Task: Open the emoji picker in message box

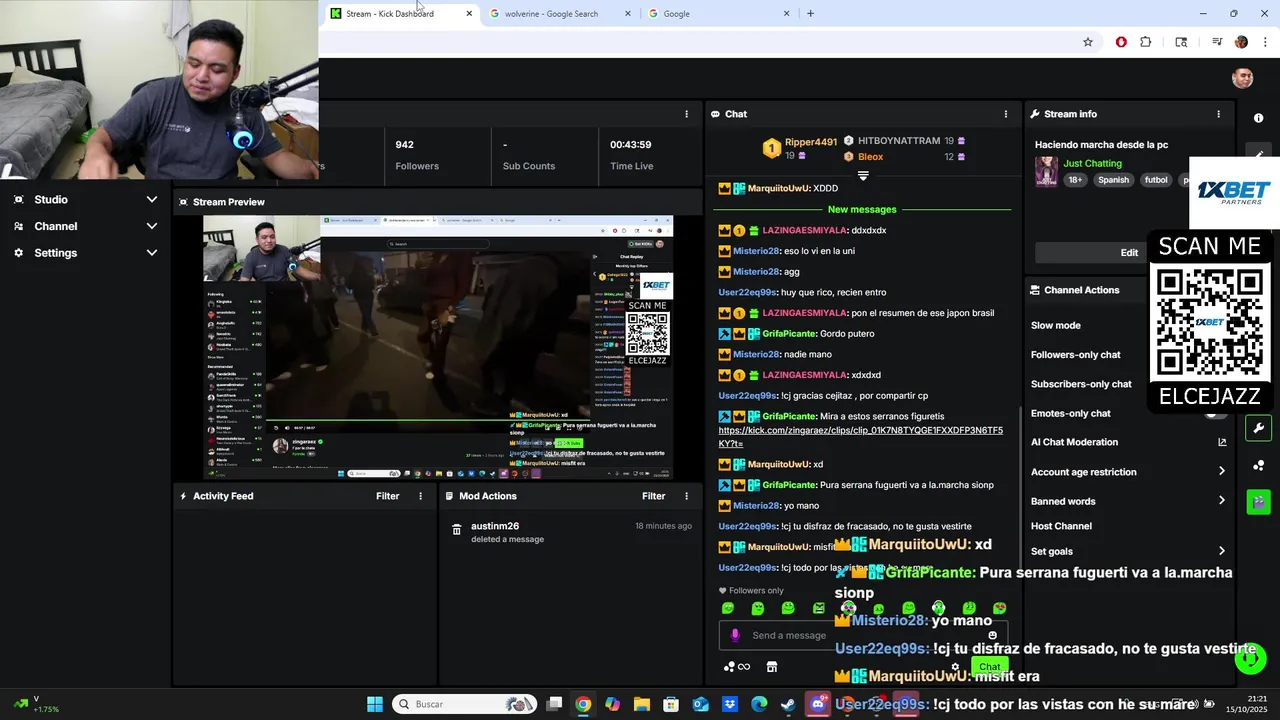Action: coord(992,635)
